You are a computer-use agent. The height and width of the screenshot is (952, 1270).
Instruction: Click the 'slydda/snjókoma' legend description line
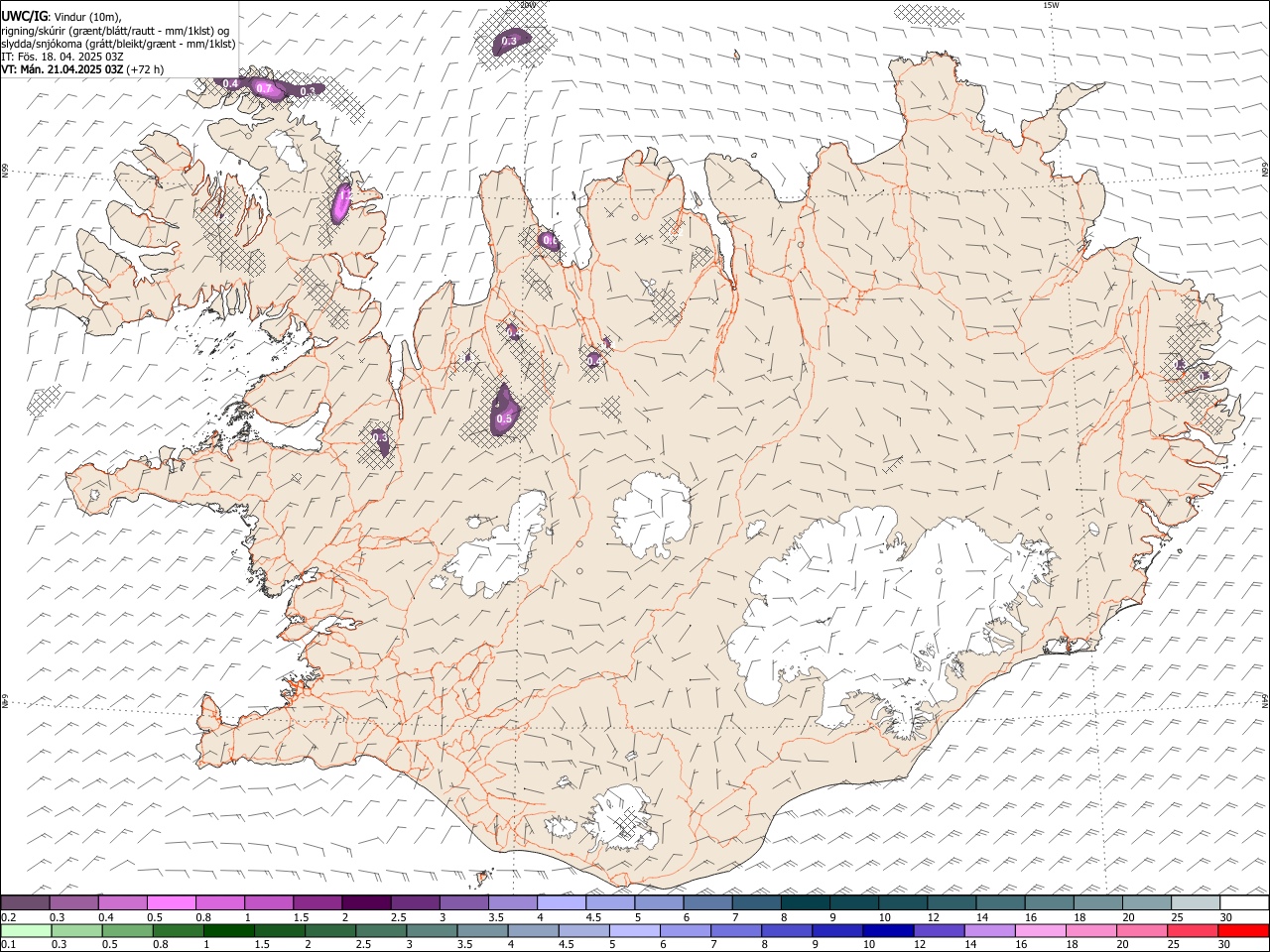[118, 44]
